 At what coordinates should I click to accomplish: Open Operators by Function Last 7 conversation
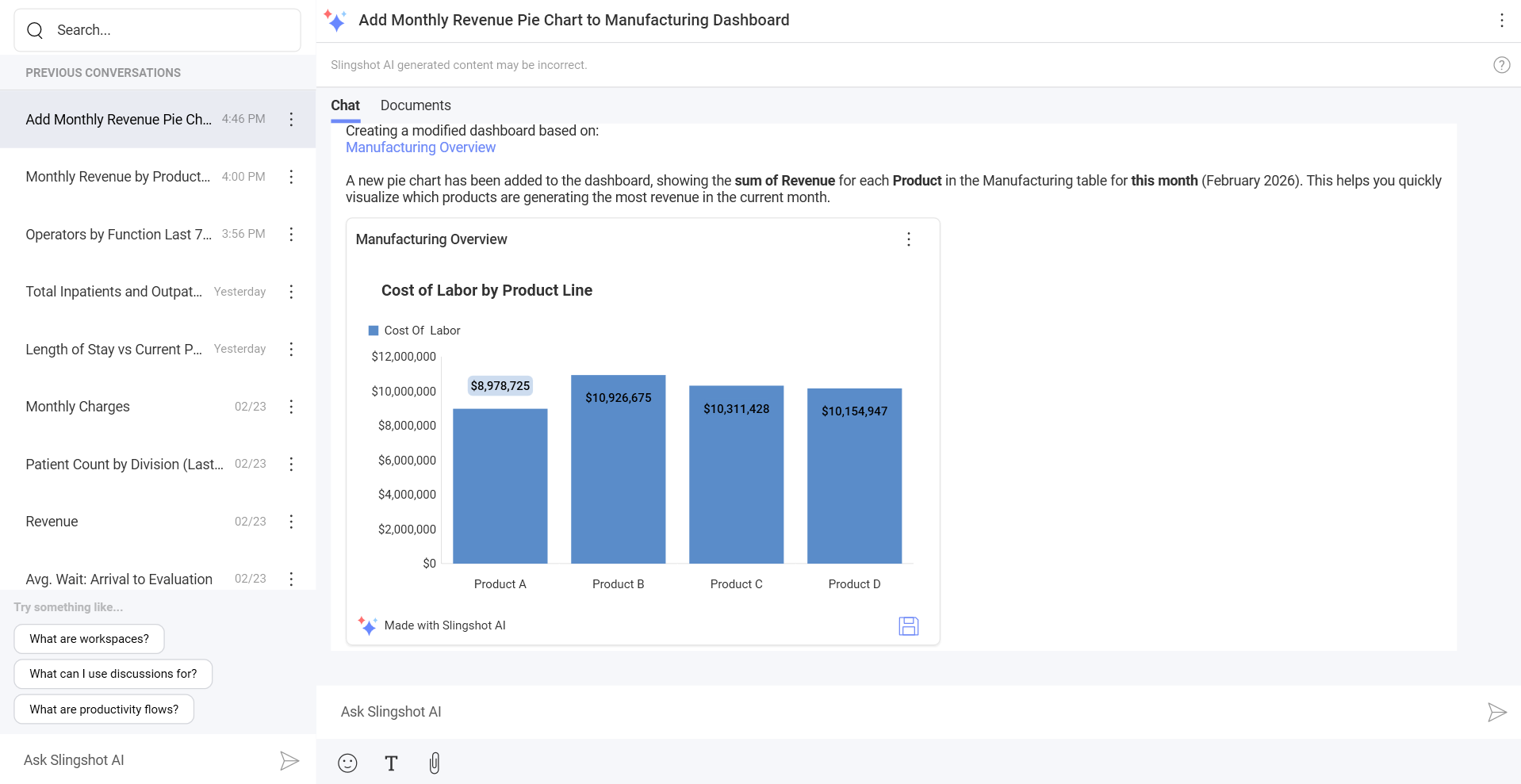click(158, 234)
